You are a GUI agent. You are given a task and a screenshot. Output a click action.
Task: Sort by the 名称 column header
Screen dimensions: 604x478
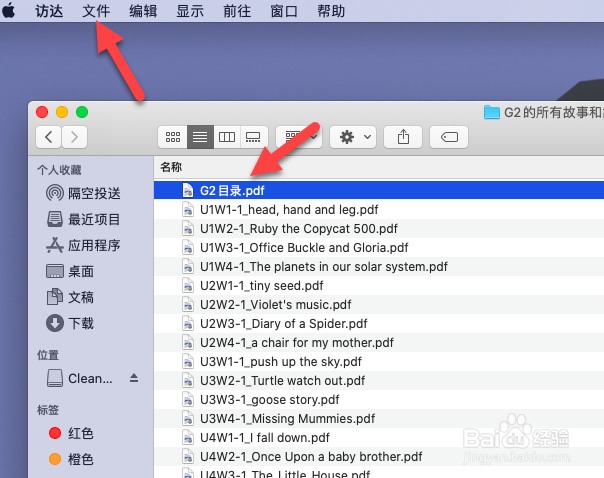pos(171,167)
